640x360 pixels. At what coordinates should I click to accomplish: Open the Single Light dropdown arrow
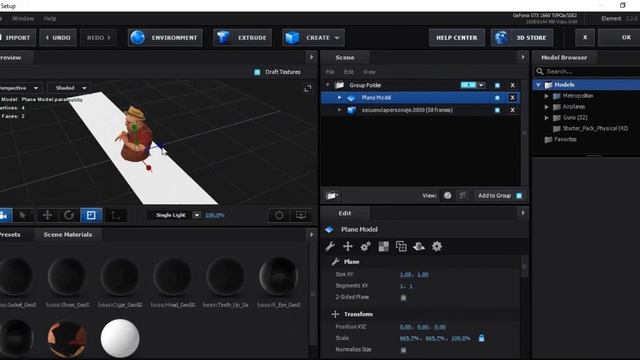pyautogui.click(x=196, y=215)
